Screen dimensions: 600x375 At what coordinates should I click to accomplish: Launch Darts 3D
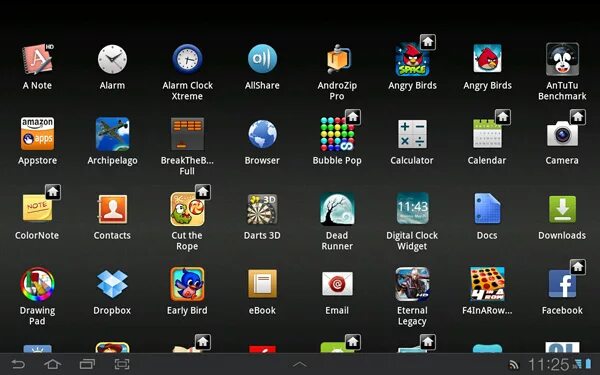click(262, 209)
